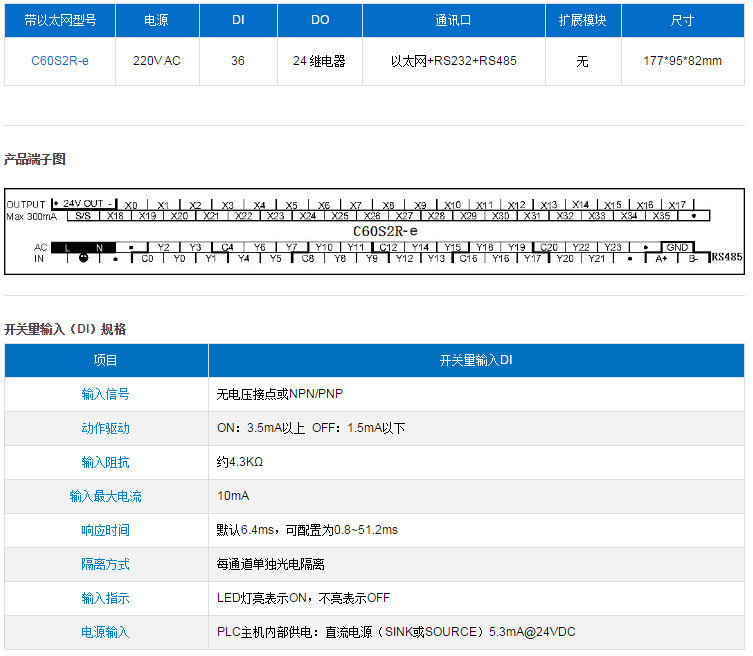Click the black L N AC terminal block

84,247
